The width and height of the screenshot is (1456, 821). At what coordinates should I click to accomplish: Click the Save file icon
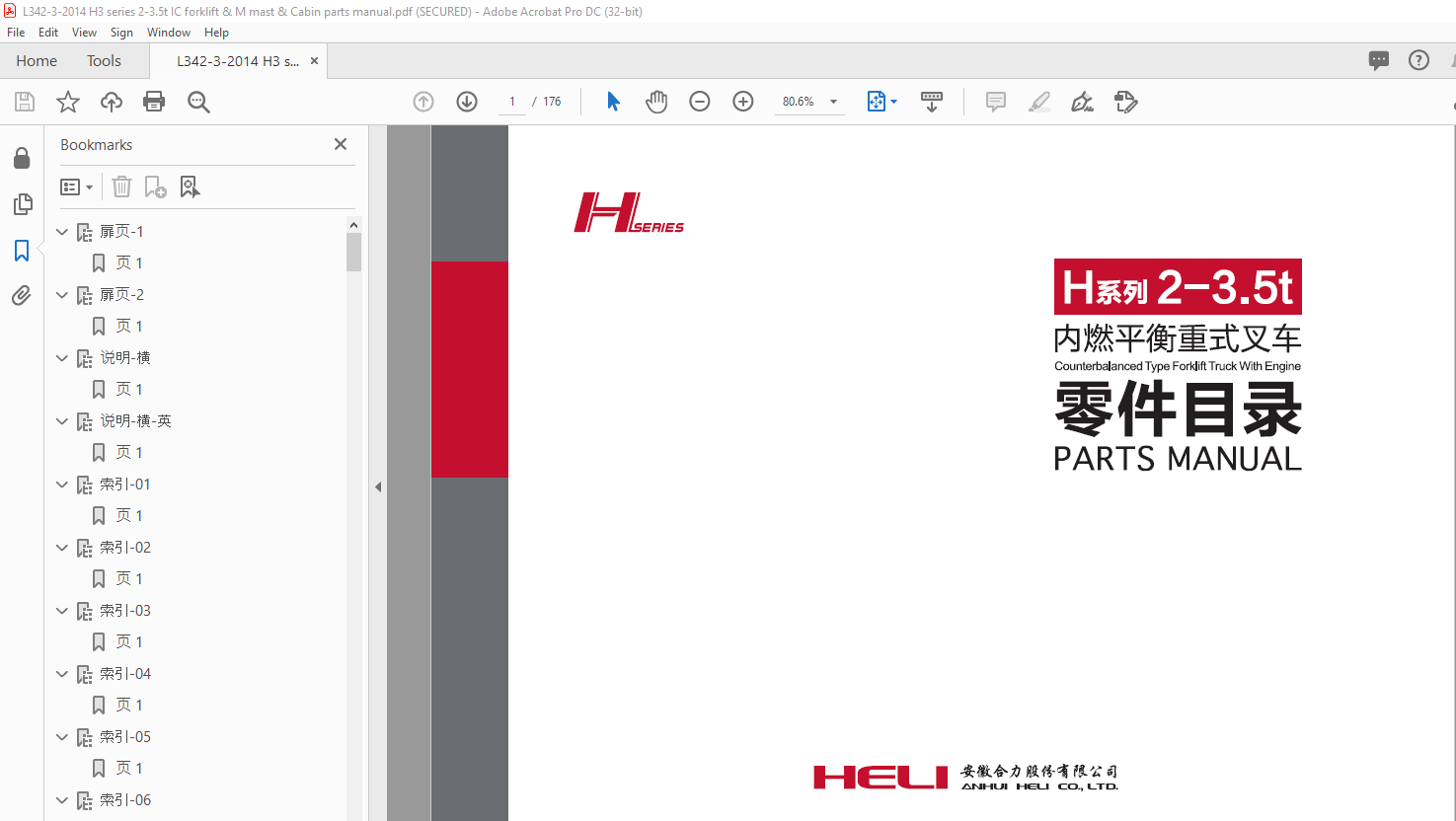tap(25, 102)
